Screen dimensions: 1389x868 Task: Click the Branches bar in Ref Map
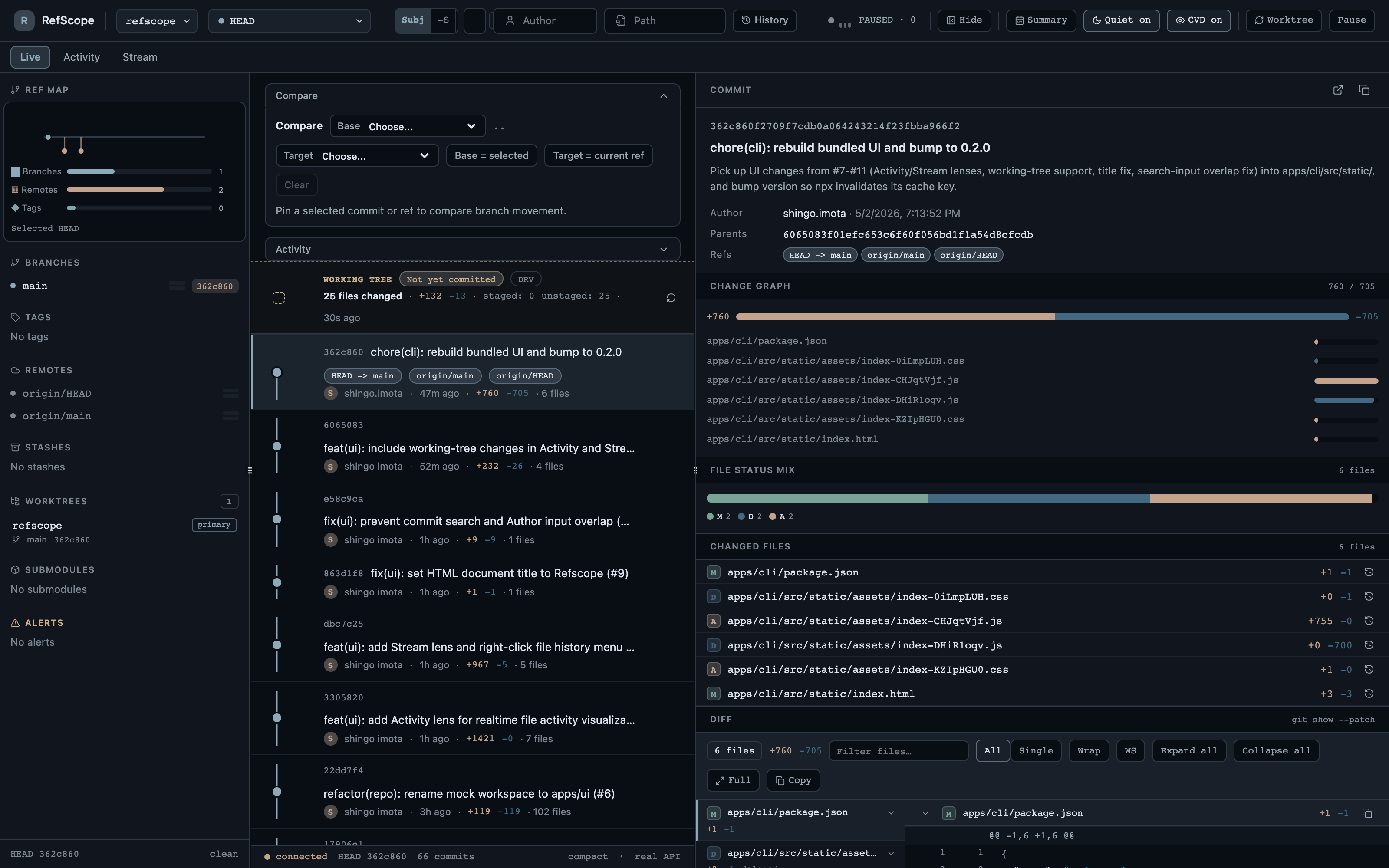pyautogui.click(x=139, y=172)
